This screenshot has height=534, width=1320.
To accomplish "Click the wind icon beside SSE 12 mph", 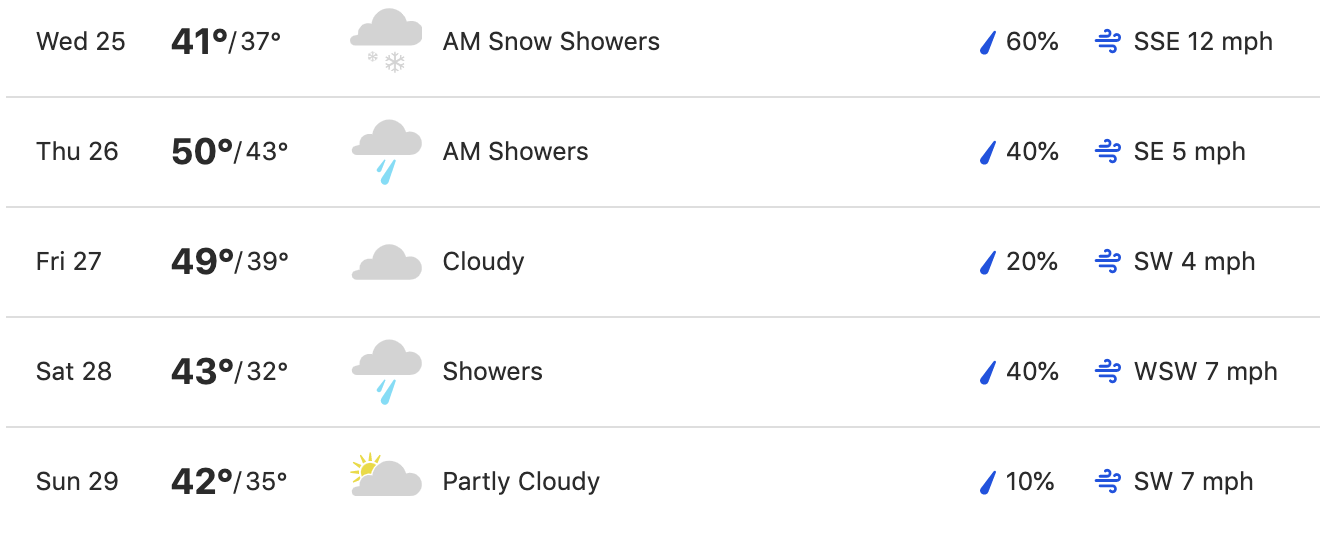I will click(x=1107, y=42).
